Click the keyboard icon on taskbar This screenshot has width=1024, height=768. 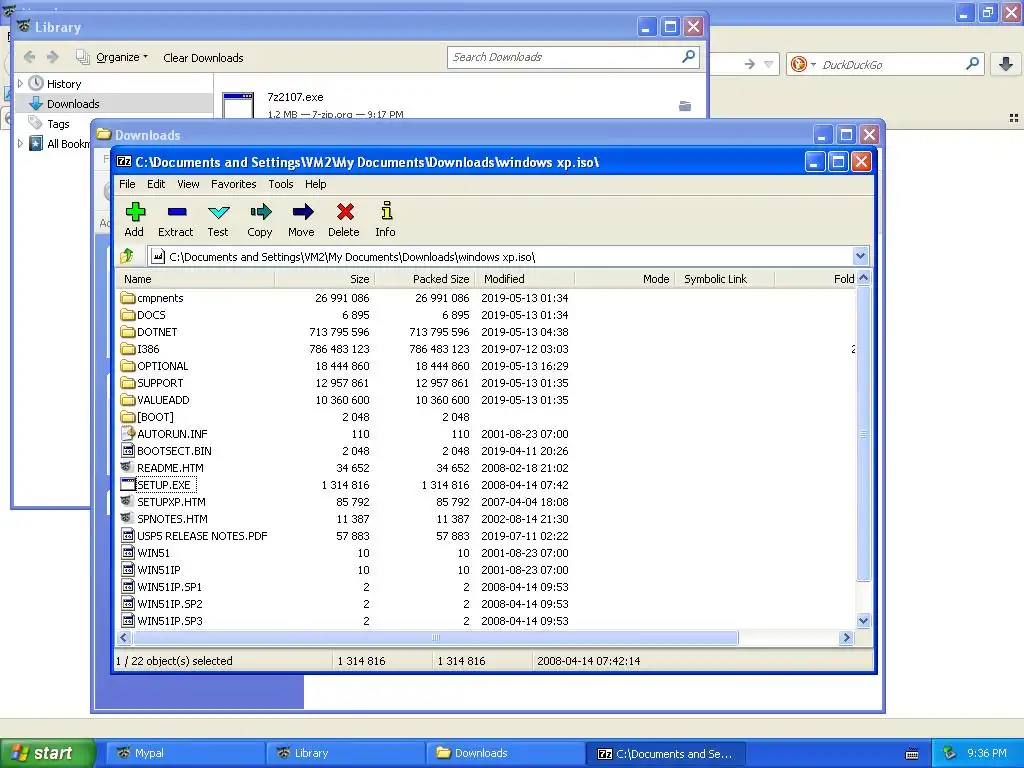[x=912, y=754]
